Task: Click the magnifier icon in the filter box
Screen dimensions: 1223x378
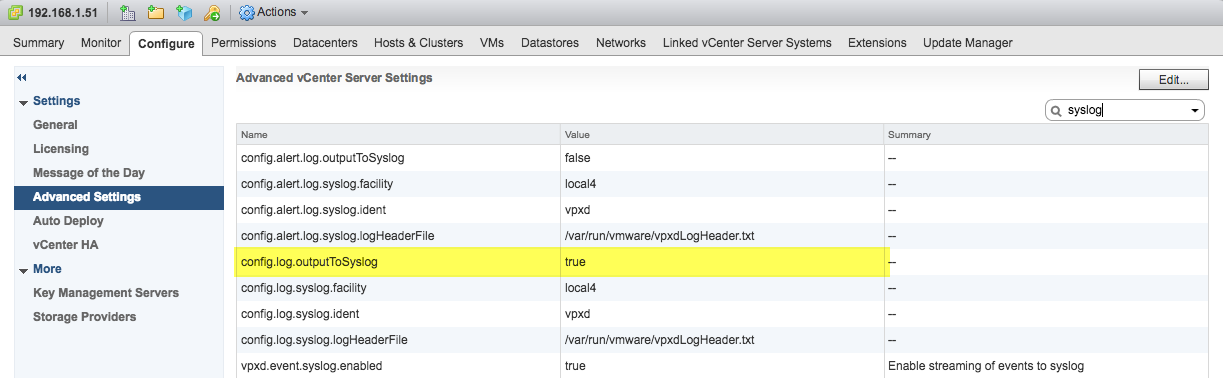Action: click(1056, 111)
